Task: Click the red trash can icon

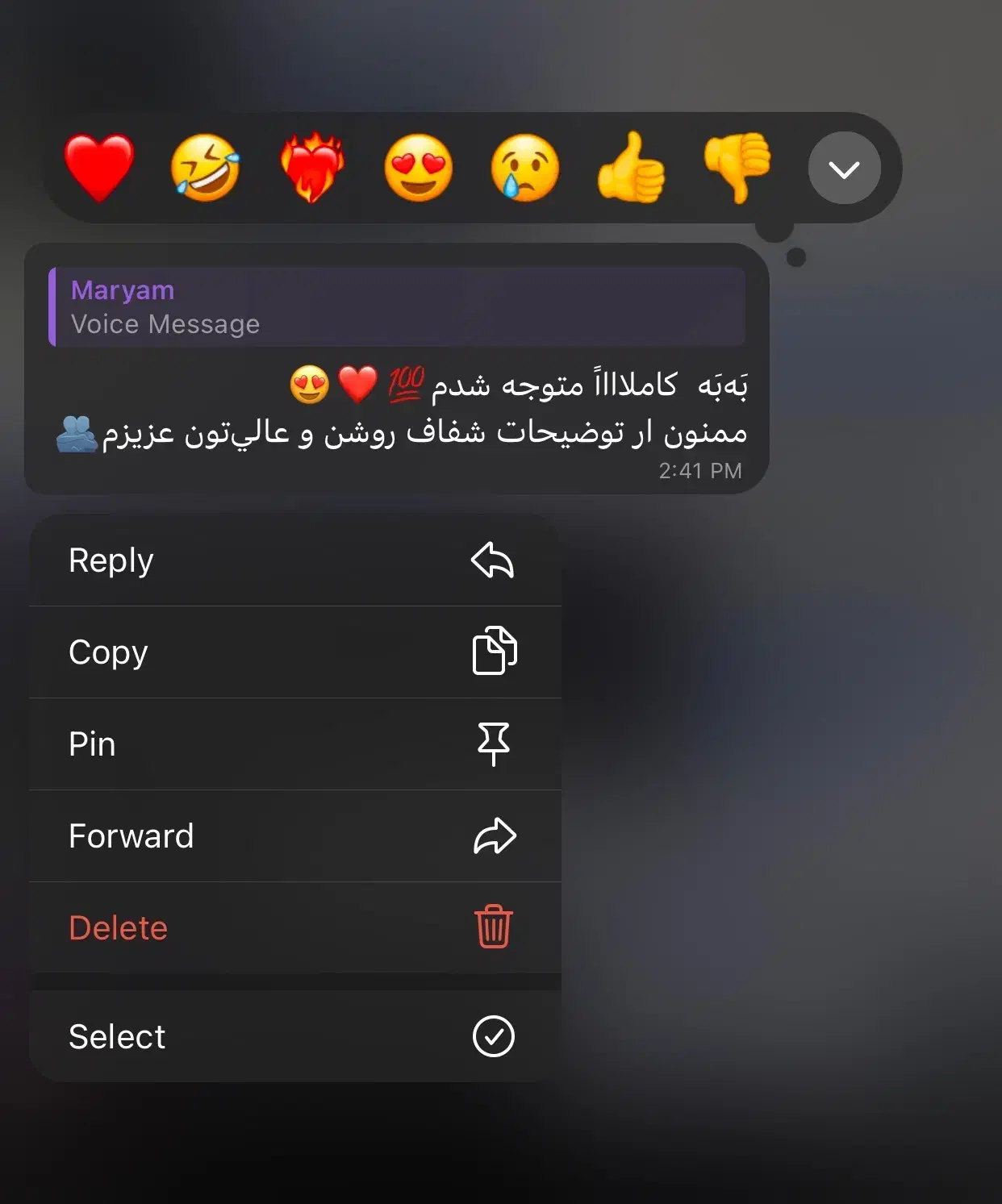Action: [x=493, y=927]
